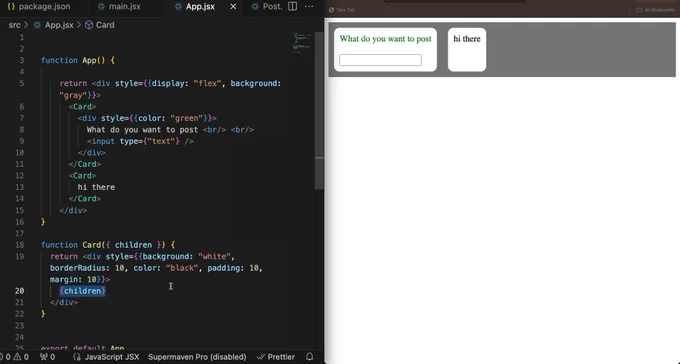The image size is (680, 364).
Task: Click the src breadcrumb
Action: 14,25
